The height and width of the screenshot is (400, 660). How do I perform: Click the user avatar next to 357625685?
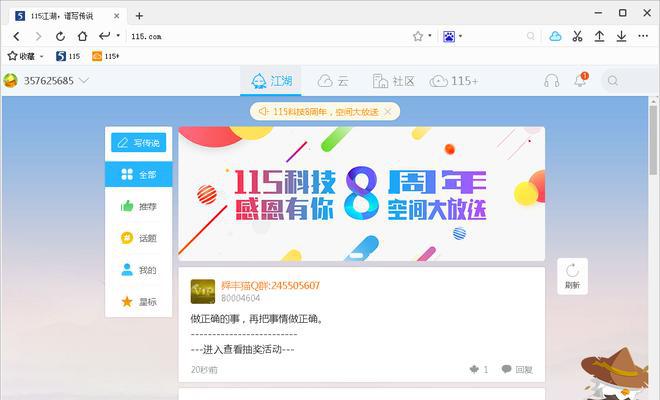tap(11, 80)
